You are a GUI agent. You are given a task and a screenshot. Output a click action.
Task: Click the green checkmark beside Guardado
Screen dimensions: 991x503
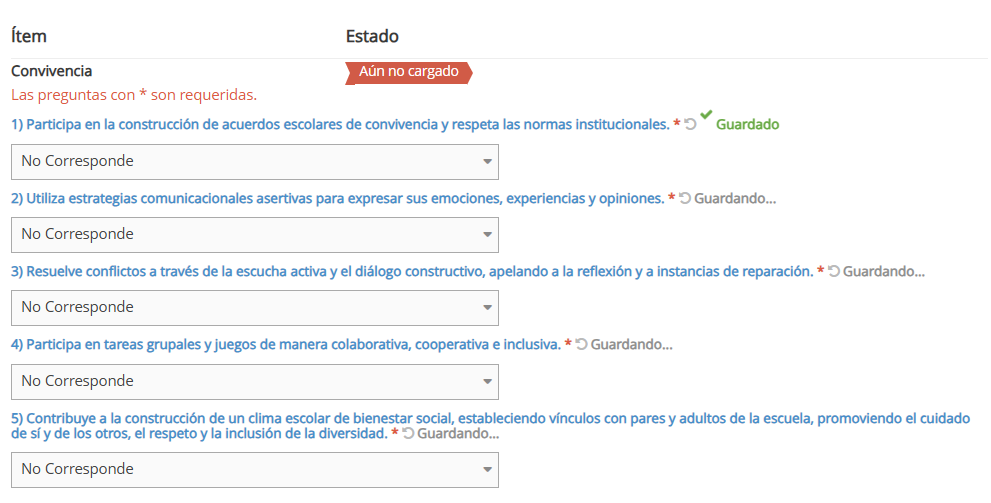[x=706, y=117]
